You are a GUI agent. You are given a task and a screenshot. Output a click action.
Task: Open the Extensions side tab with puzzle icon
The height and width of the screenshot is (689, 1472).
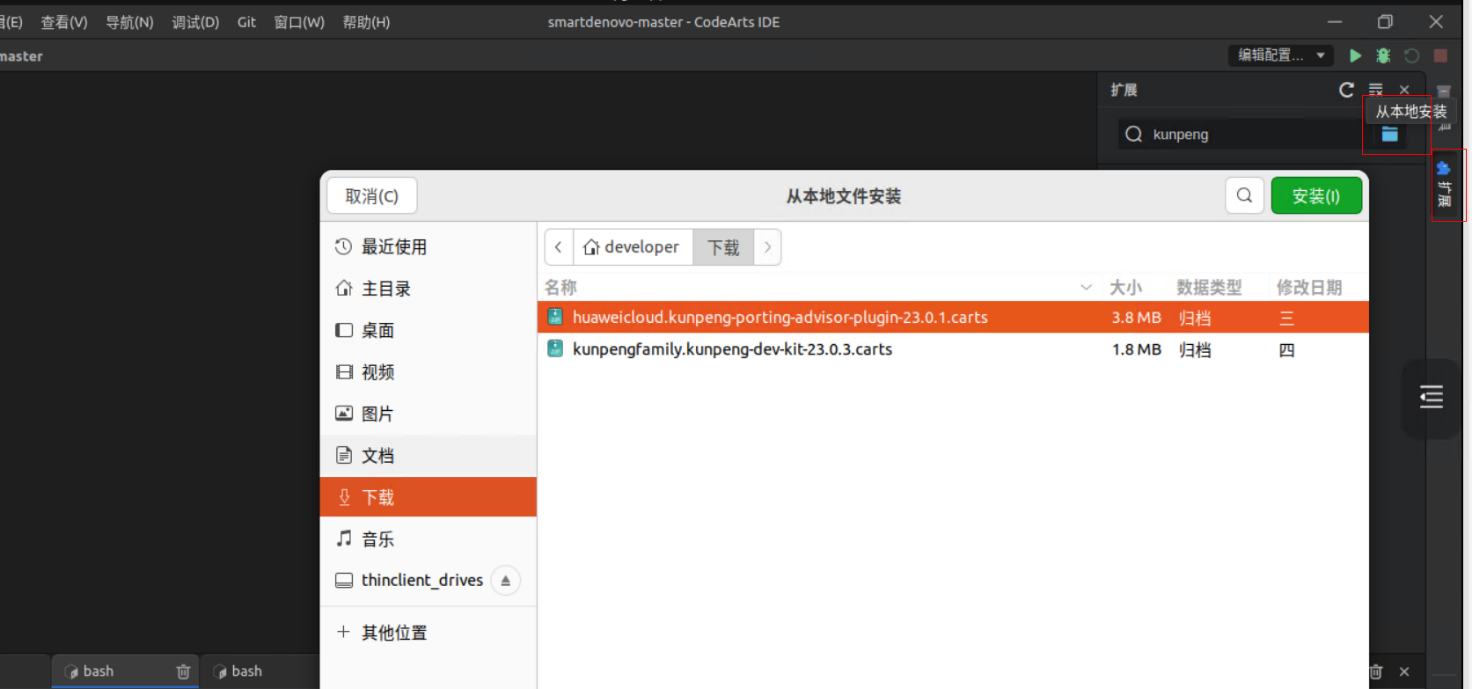[x=1444, y=185]
